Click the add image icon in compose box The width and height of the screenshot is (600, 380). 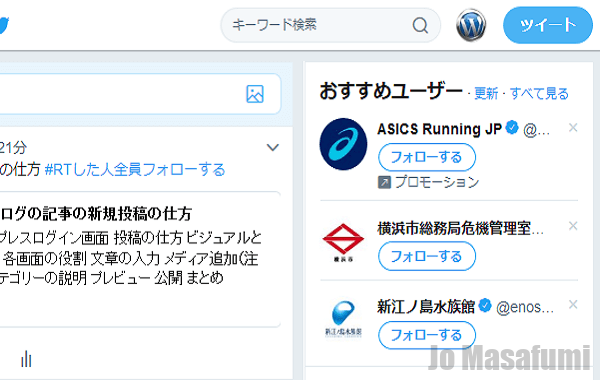point(255,94)
